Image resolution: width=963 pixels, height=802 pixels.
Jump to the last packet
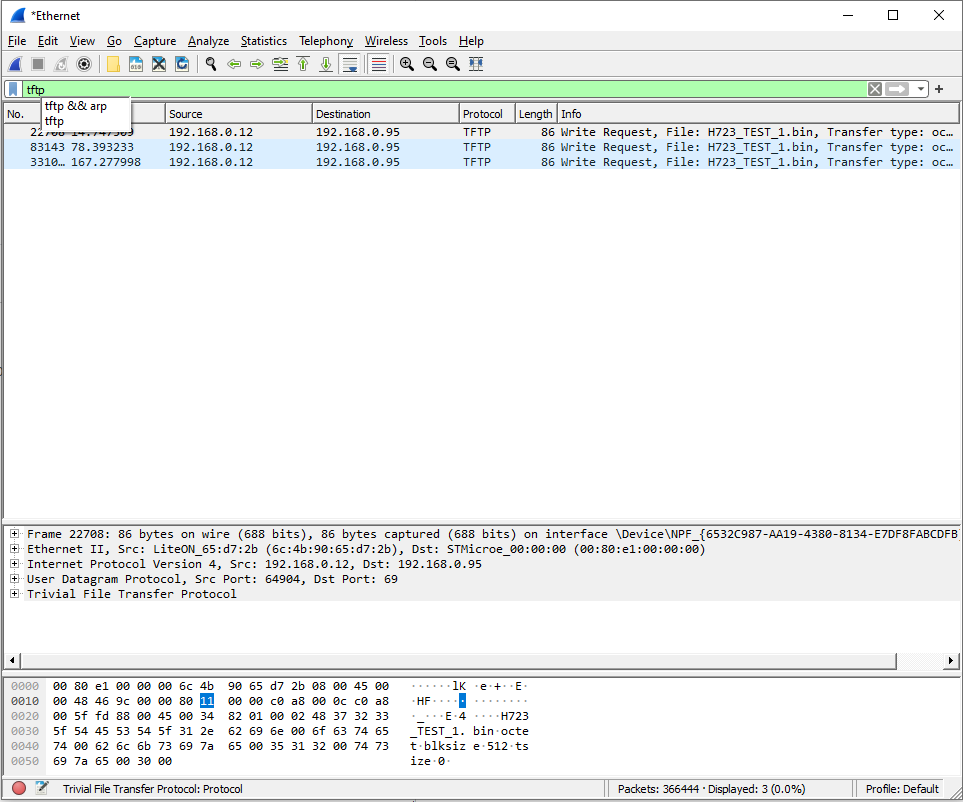click(x=325, y=63)
